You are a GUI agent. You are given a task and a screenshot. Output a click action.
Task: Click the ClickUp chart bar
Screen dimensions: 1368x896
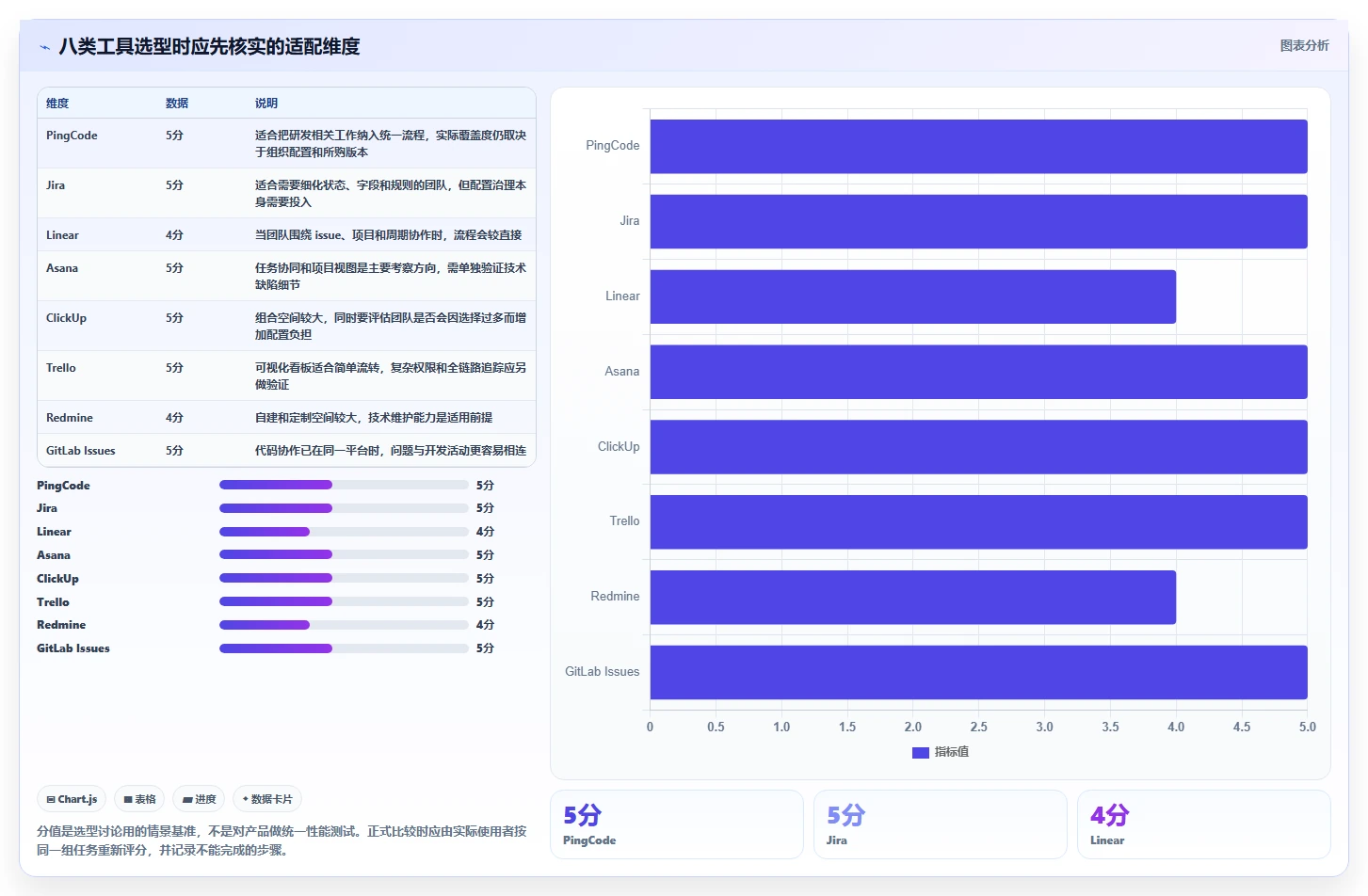[x=978, y=446]
